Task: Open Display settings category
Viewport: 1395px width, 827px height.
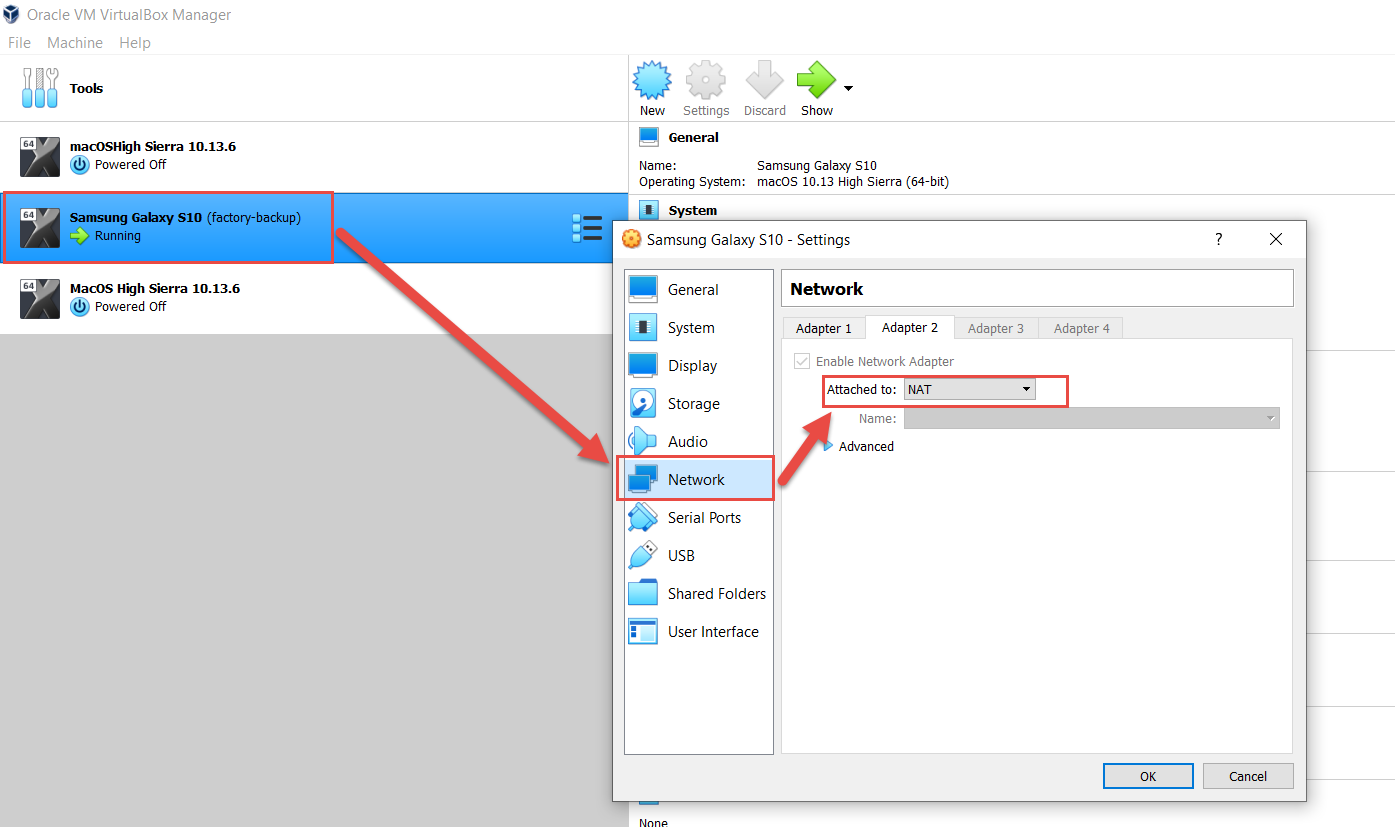Action: tap(698, 365)
